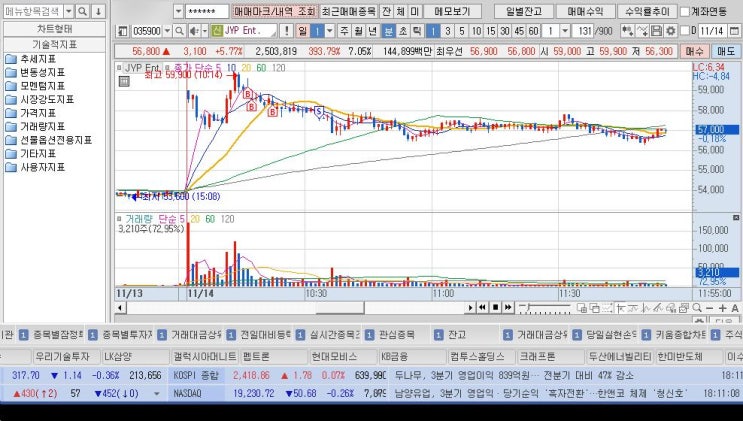Expand the 기타지표 folder

[x=31, y=154]
